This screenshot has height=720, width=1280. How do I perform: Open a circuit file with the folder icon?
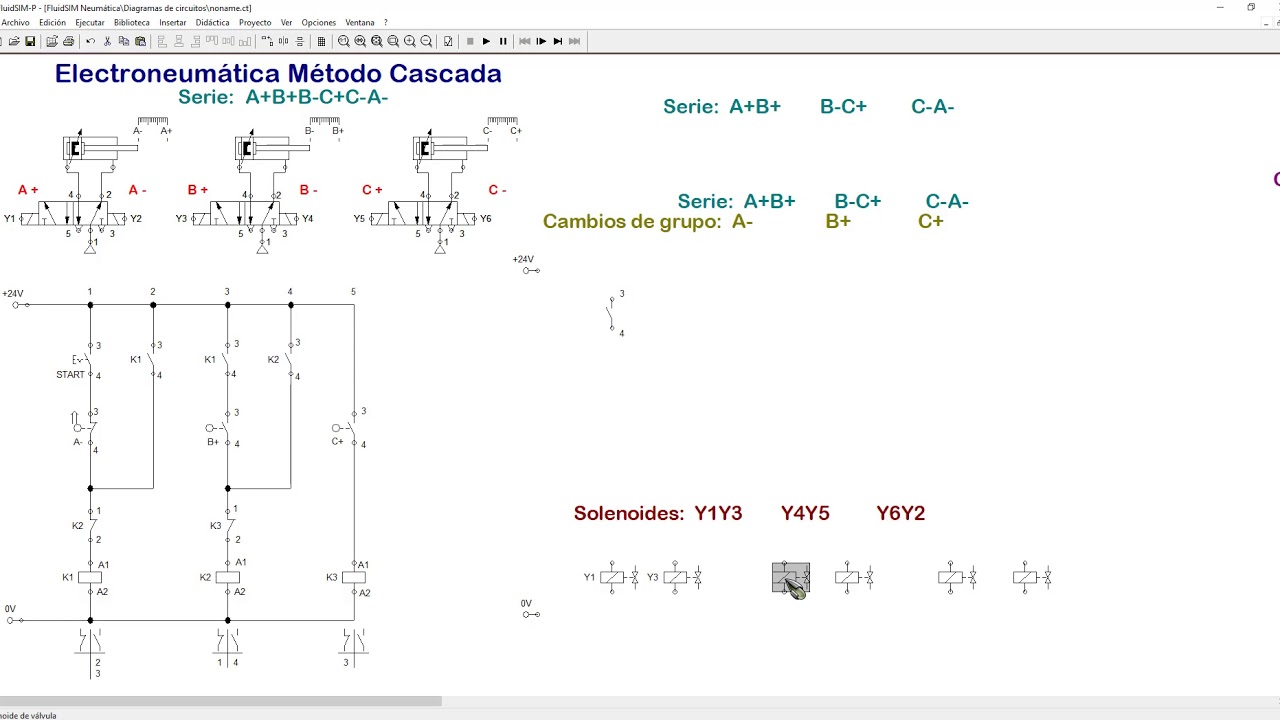coord(14,41)
